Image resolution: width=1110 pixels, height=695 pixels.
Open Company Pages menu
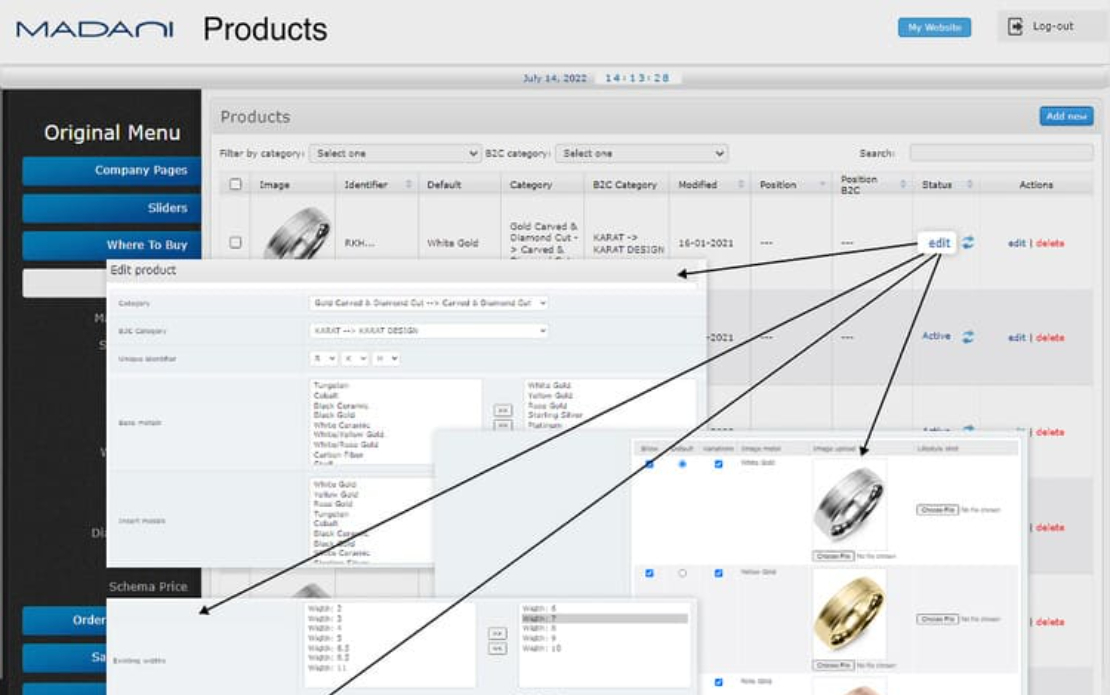(x=112, y=171)
